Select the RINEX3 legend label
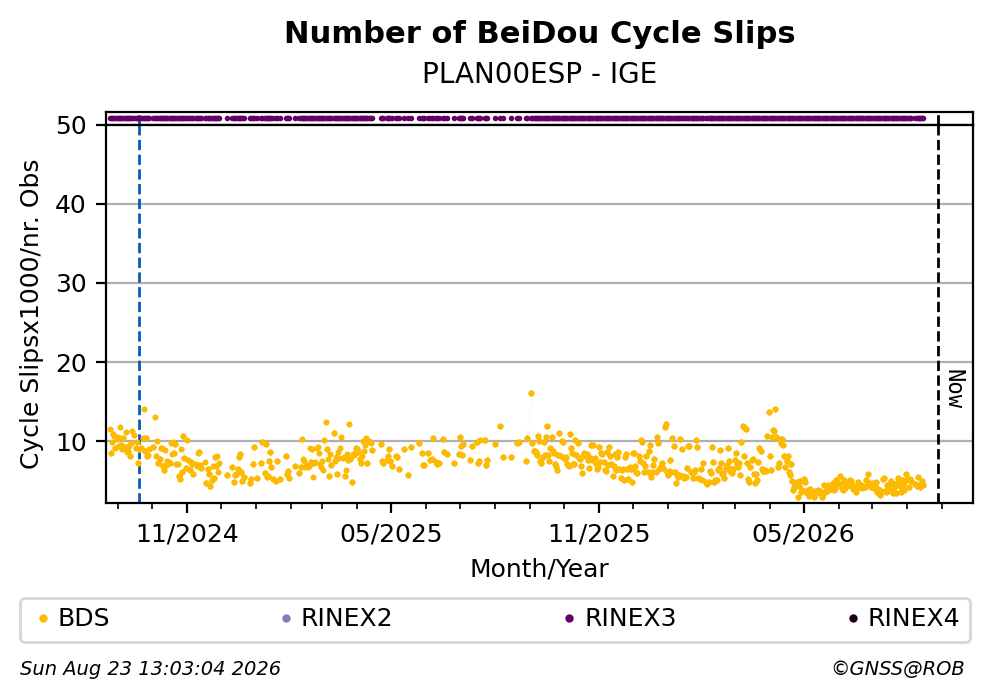The height and width of the screenshot is (699, 993). click(x=630, y=618)
